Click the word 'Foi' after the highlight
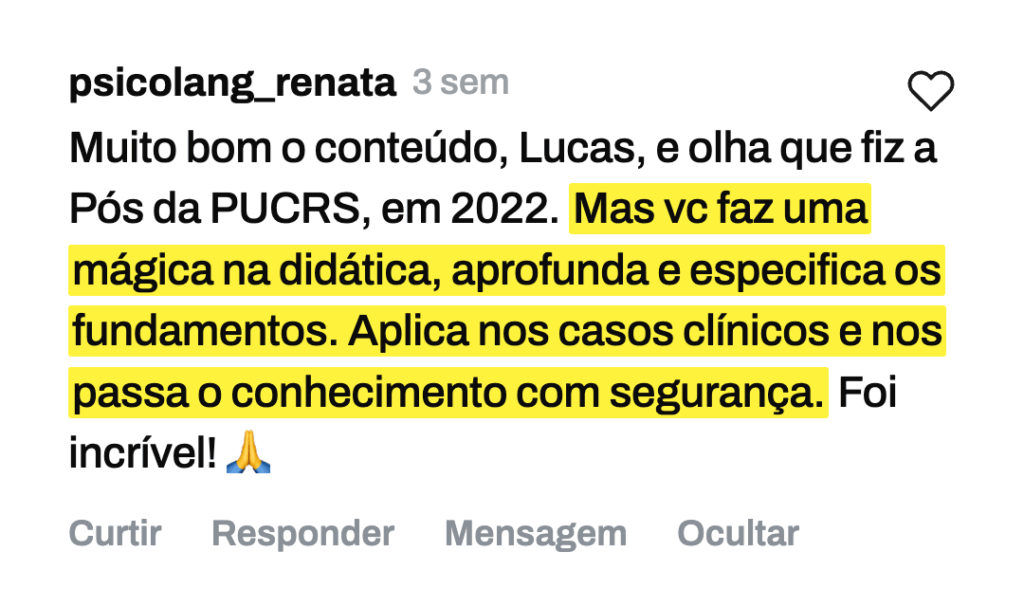This screenshot has width=1024, height=607. pyautogui.click(x=867, y=392)
